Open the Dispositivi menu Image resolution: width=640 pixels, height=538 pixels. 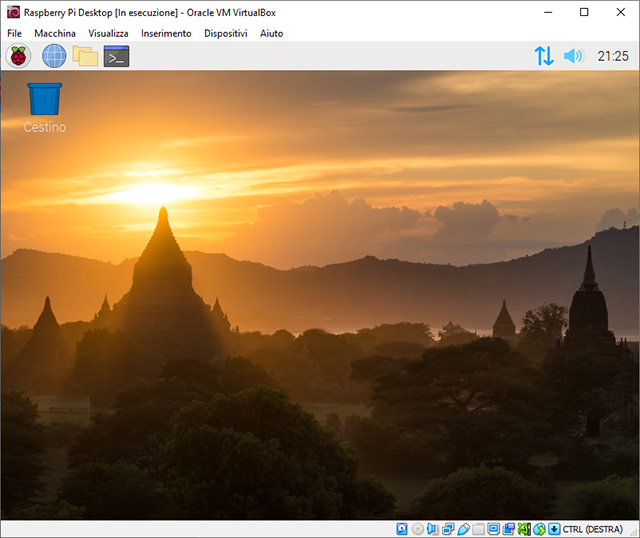(226, 33)
